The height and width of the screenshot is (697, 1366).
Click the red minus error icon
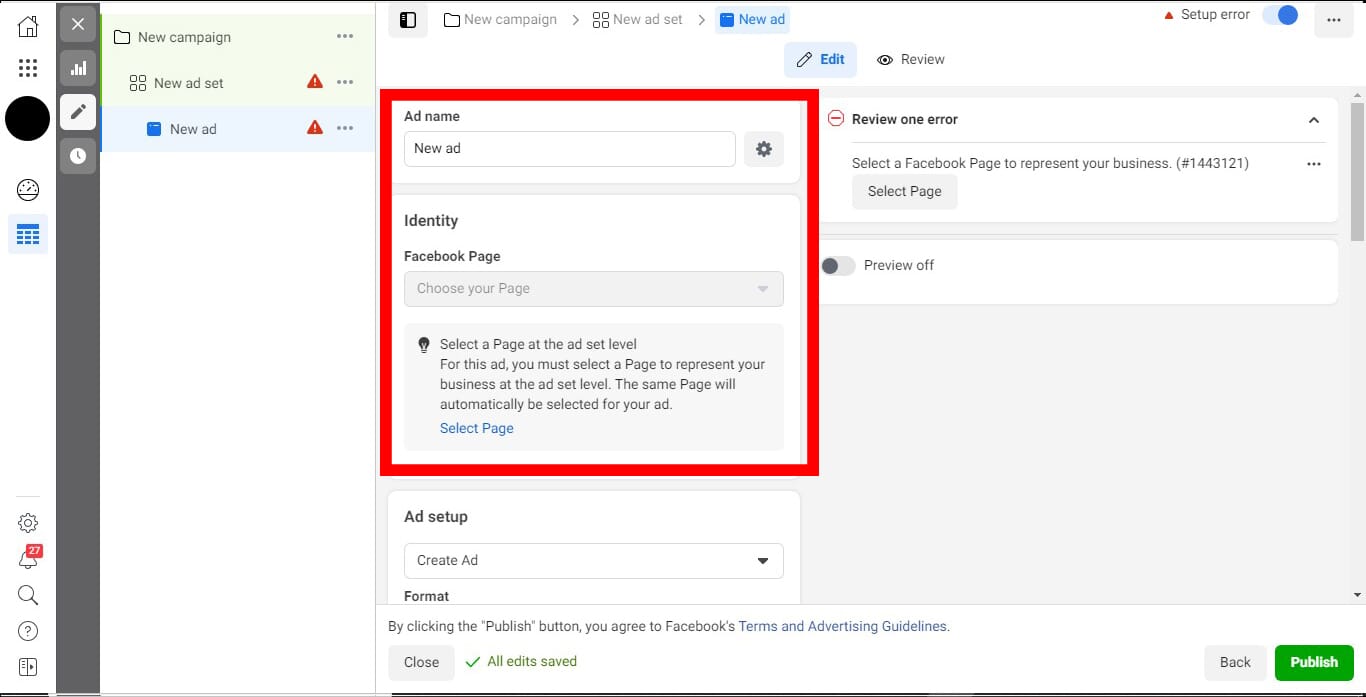tap(836, 118)
